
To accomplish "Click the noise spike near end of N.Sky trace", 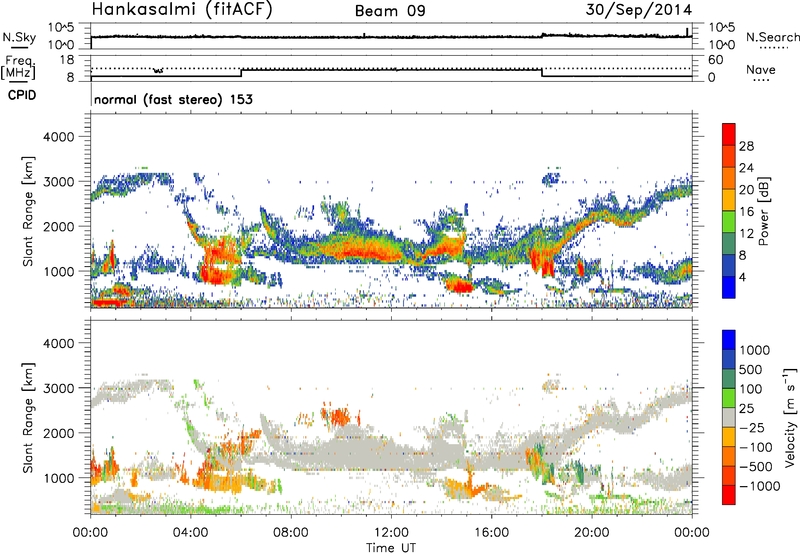I will [x=687, y=32].
